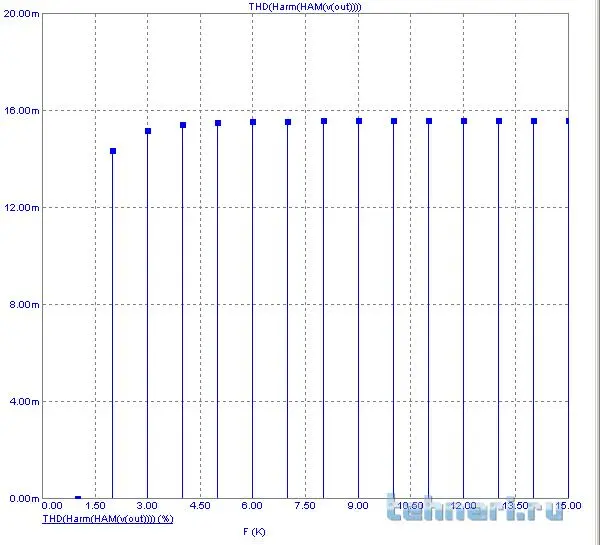Select the data point marker at 2 kHz
The image size is (600, 545).
[x=113, y=151]
